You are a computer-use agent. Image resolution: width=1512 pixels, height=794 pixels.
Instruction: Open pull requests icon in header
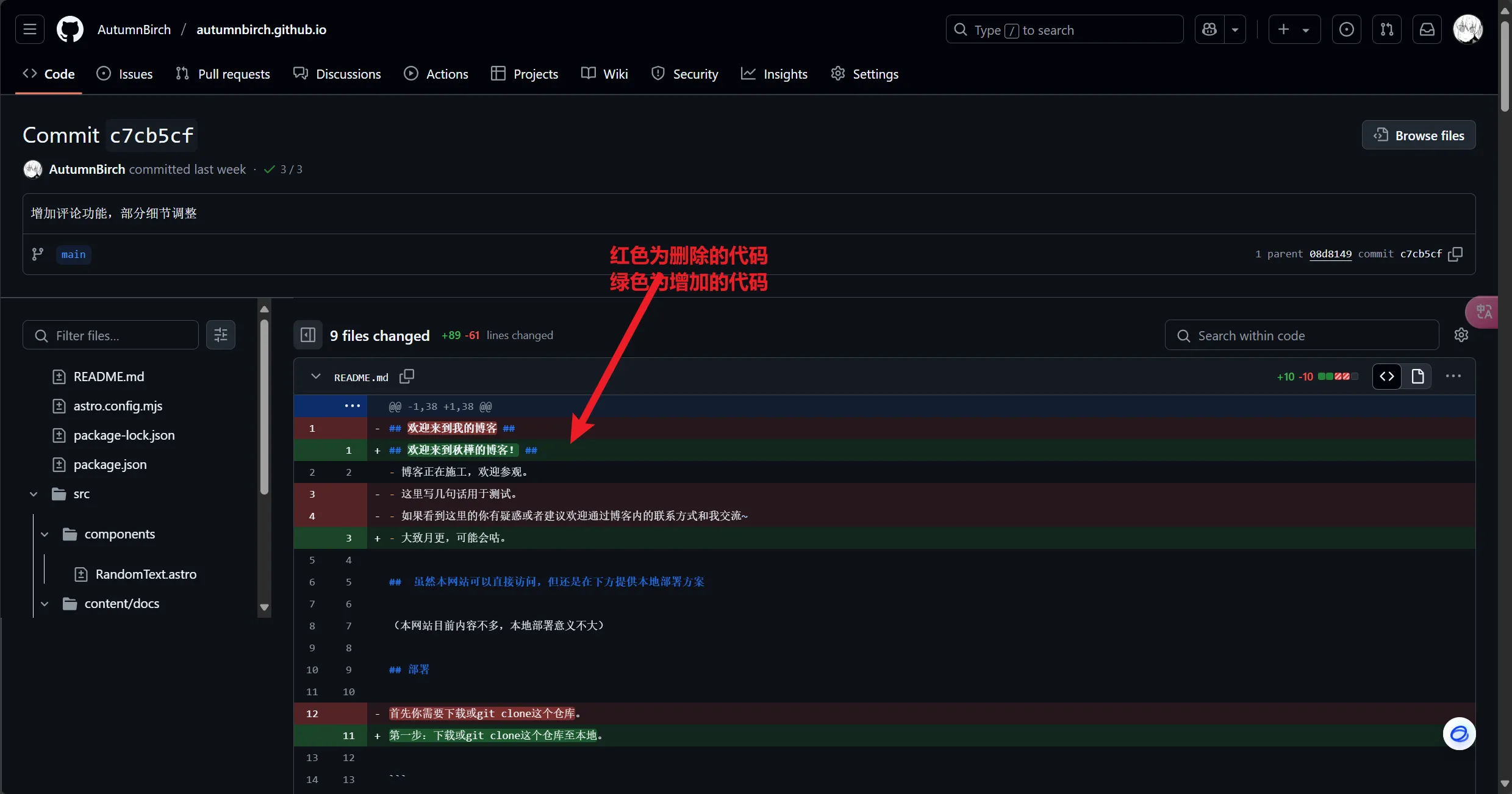point(1386,29)
